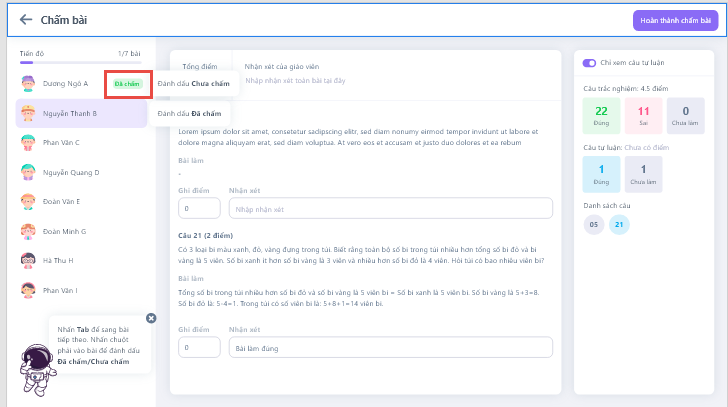Click the first Ghi điểm score field

click(199, 208)
